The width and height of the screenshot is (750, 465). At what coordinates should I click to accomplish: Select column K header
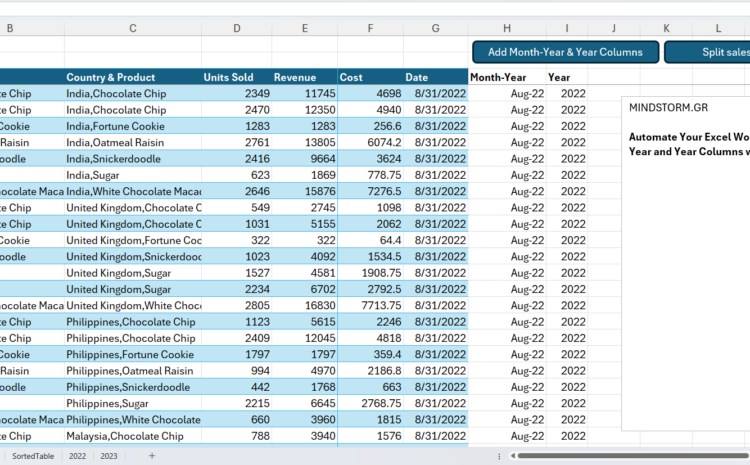(x=666, y=28)
